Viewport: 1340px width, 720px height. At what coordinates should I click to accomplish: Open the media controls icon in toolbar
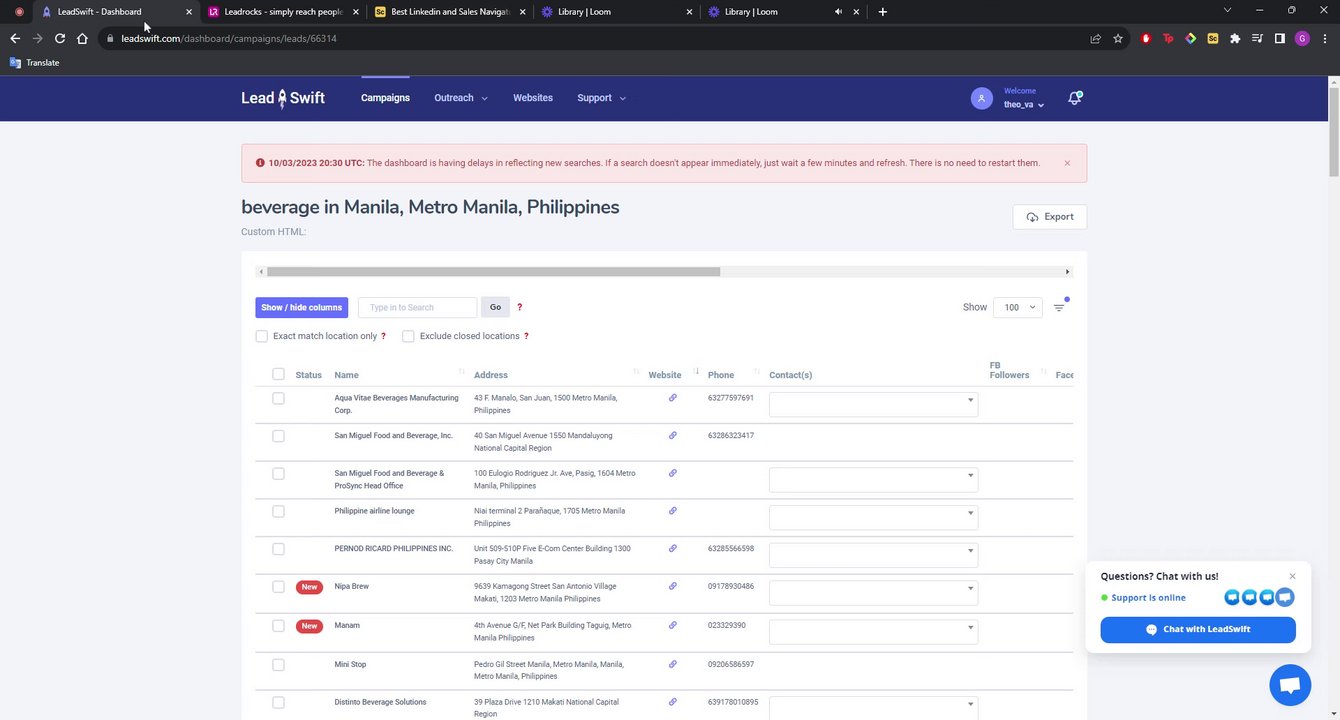point(1257,38)
